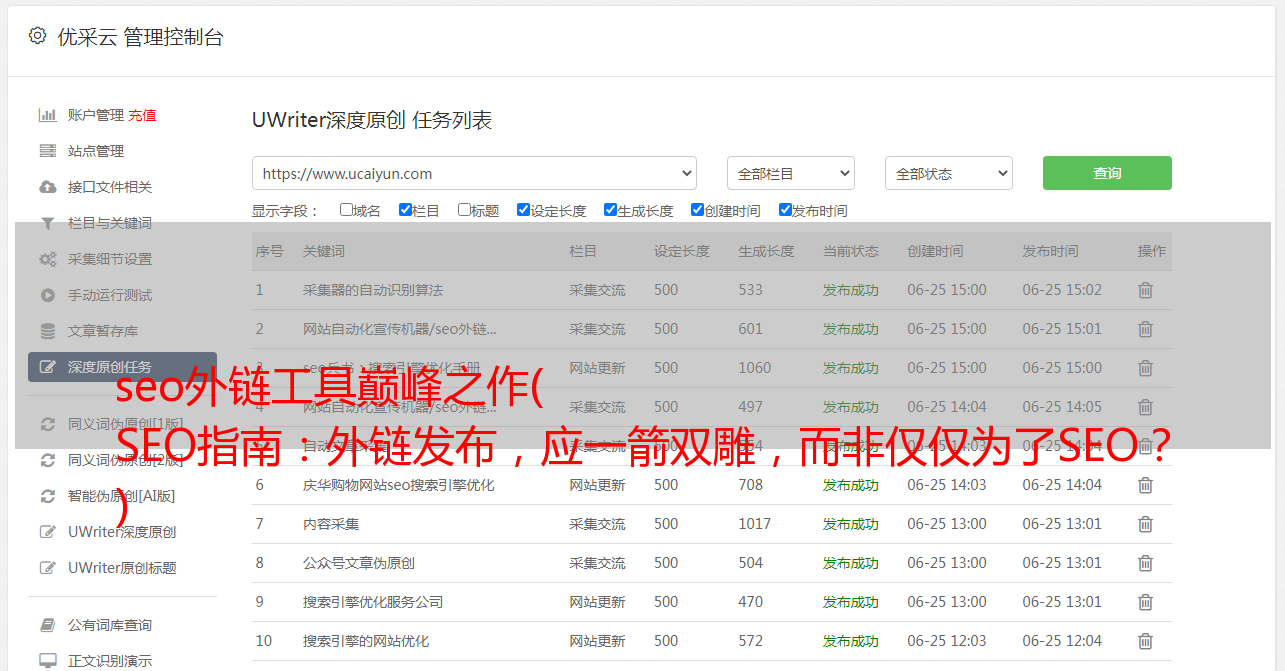Open UWriter原创标题 link
This screenshot has width=1285, height=671.
(x=122, y=568)
